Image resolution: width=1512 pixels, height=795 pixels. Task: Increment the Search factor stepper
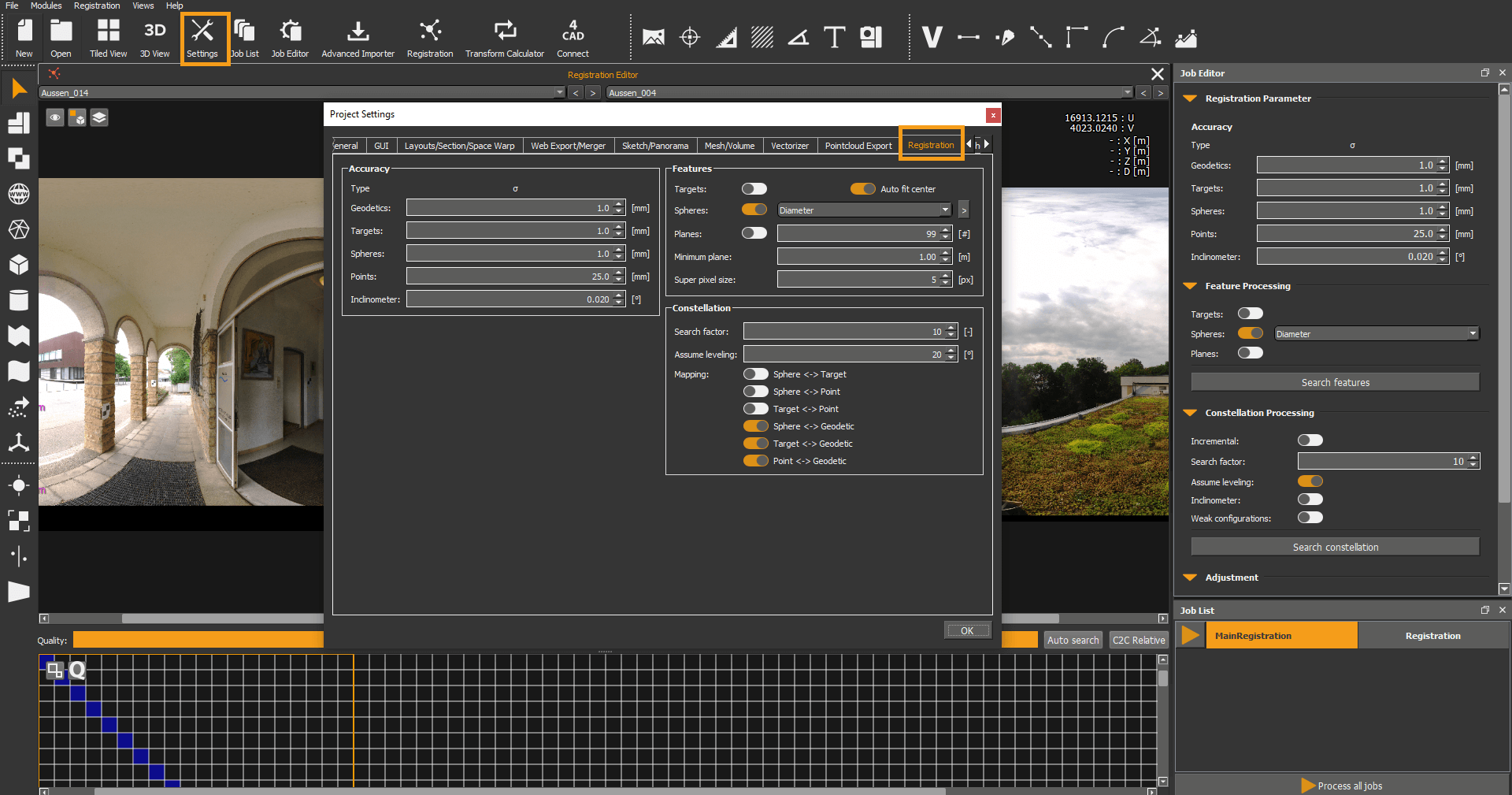(950, 328)
